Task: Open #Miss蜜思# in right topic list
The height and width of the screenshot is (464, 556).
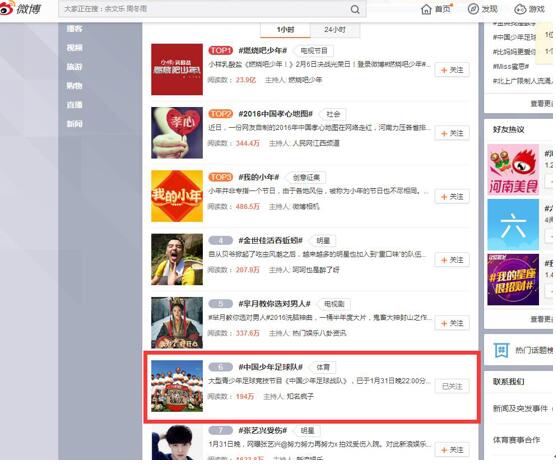Action: pos(511,66)
